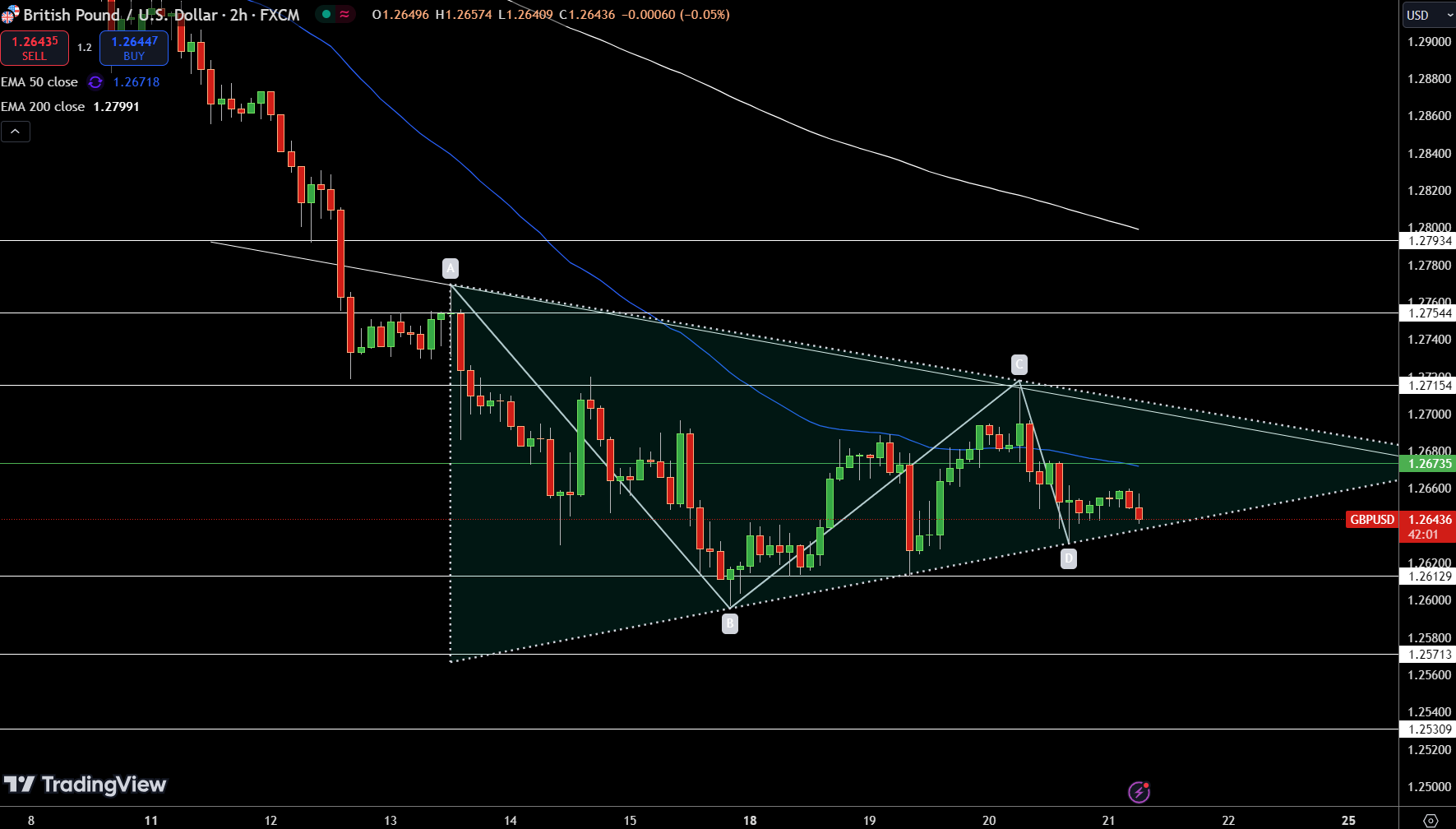Screen dimensions: 1456x829
Task: Click the 1.27154 horizontal line price label
Action: (x=1427, y=386)
